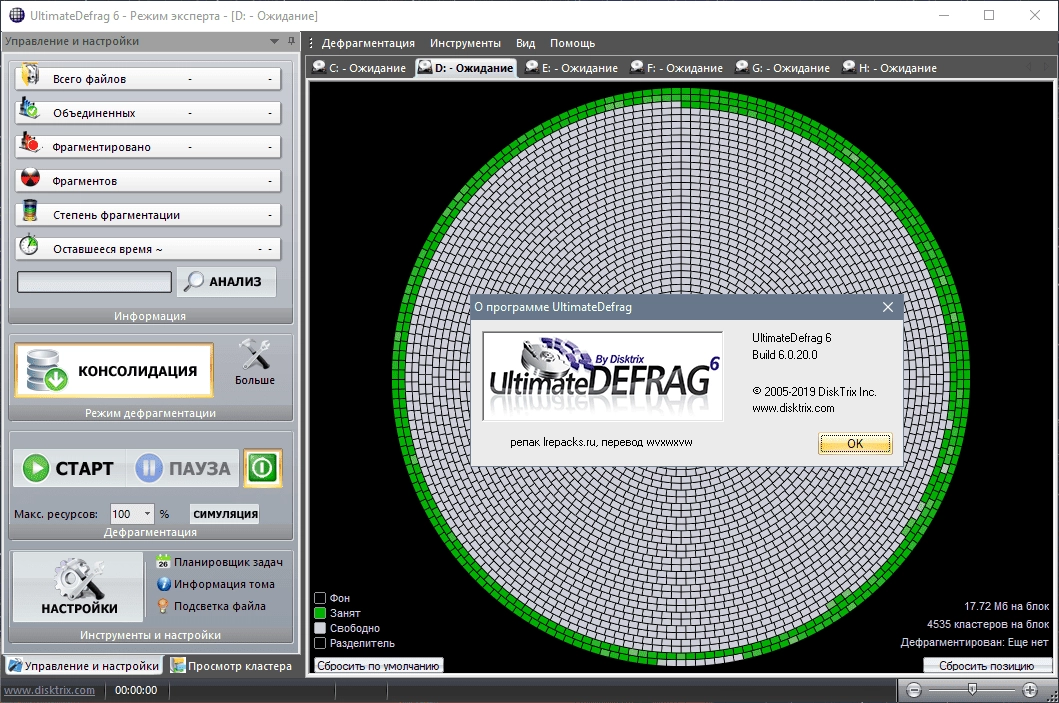Click the UltimateDefrag title bar app icon
This screenshot has width=1059, height=703.
pyautogui.click(x=16, y=15)
